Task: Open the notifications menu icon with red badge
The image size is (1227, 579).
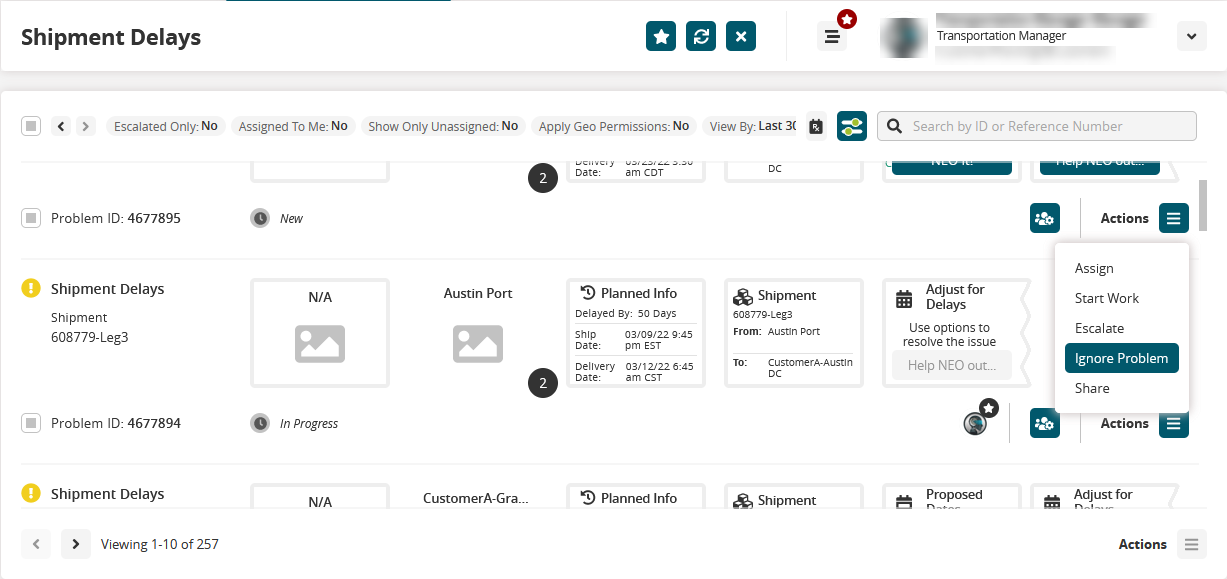Action: point(832,36)
